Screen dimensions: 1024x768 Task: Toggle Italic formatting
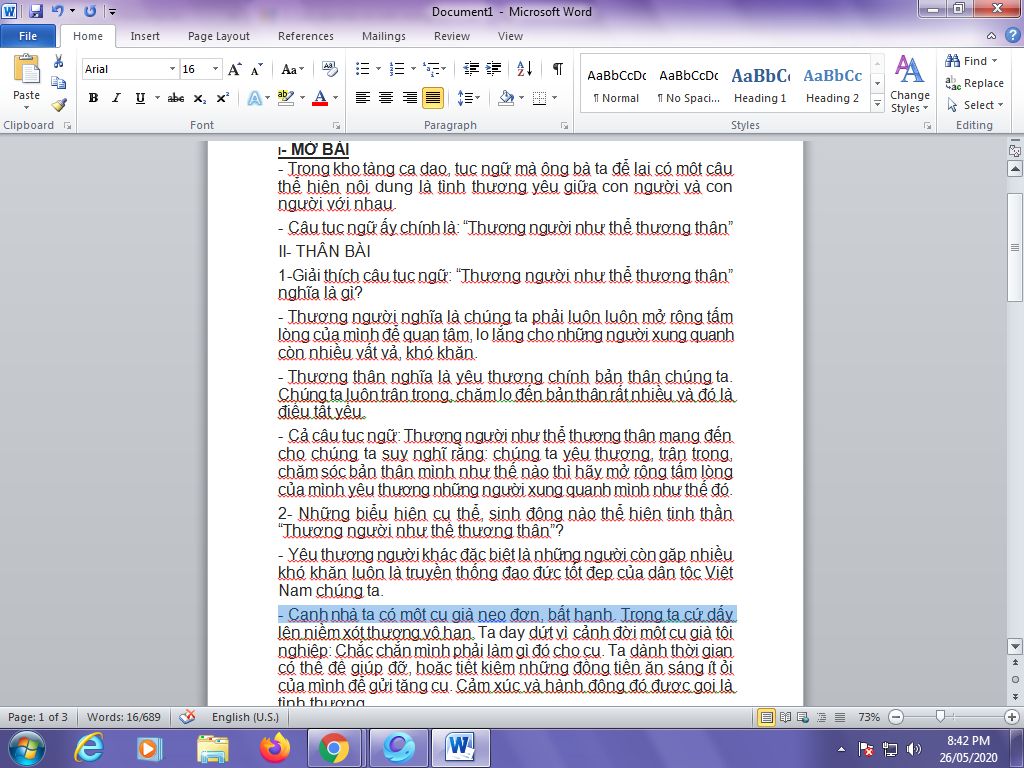pyautogui.click(x=116, y=98)
